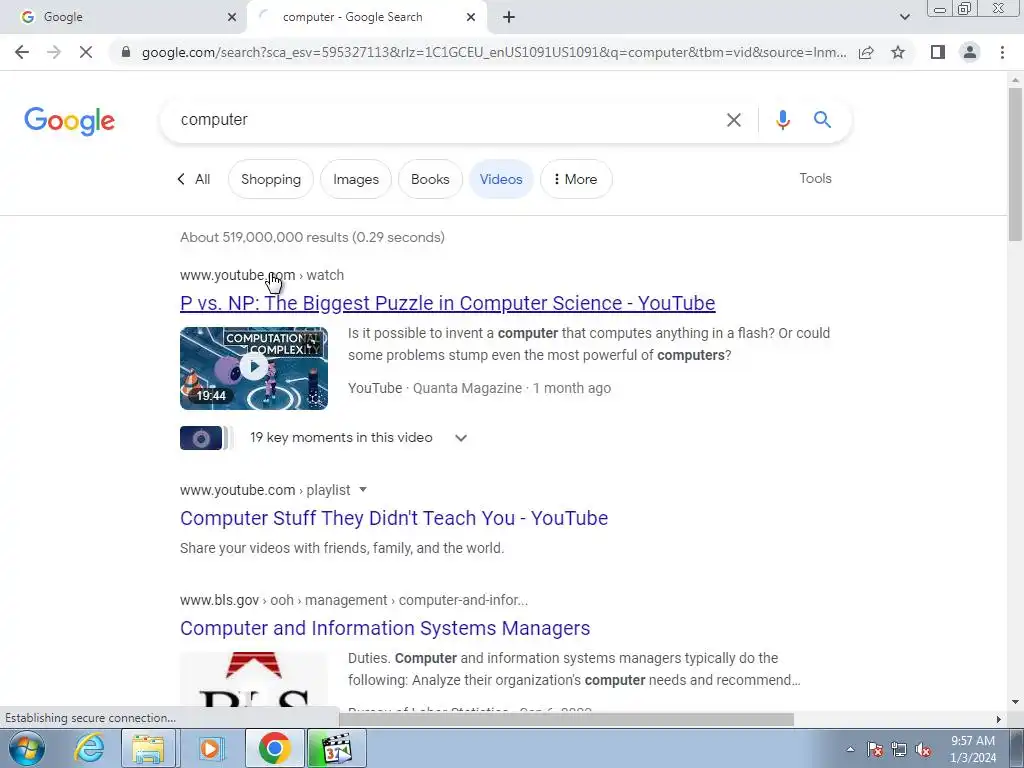The height and width of the screenshot is (768, 1024).
Task: Open the Chrome three-dot menu
Action: [1002, 52]
